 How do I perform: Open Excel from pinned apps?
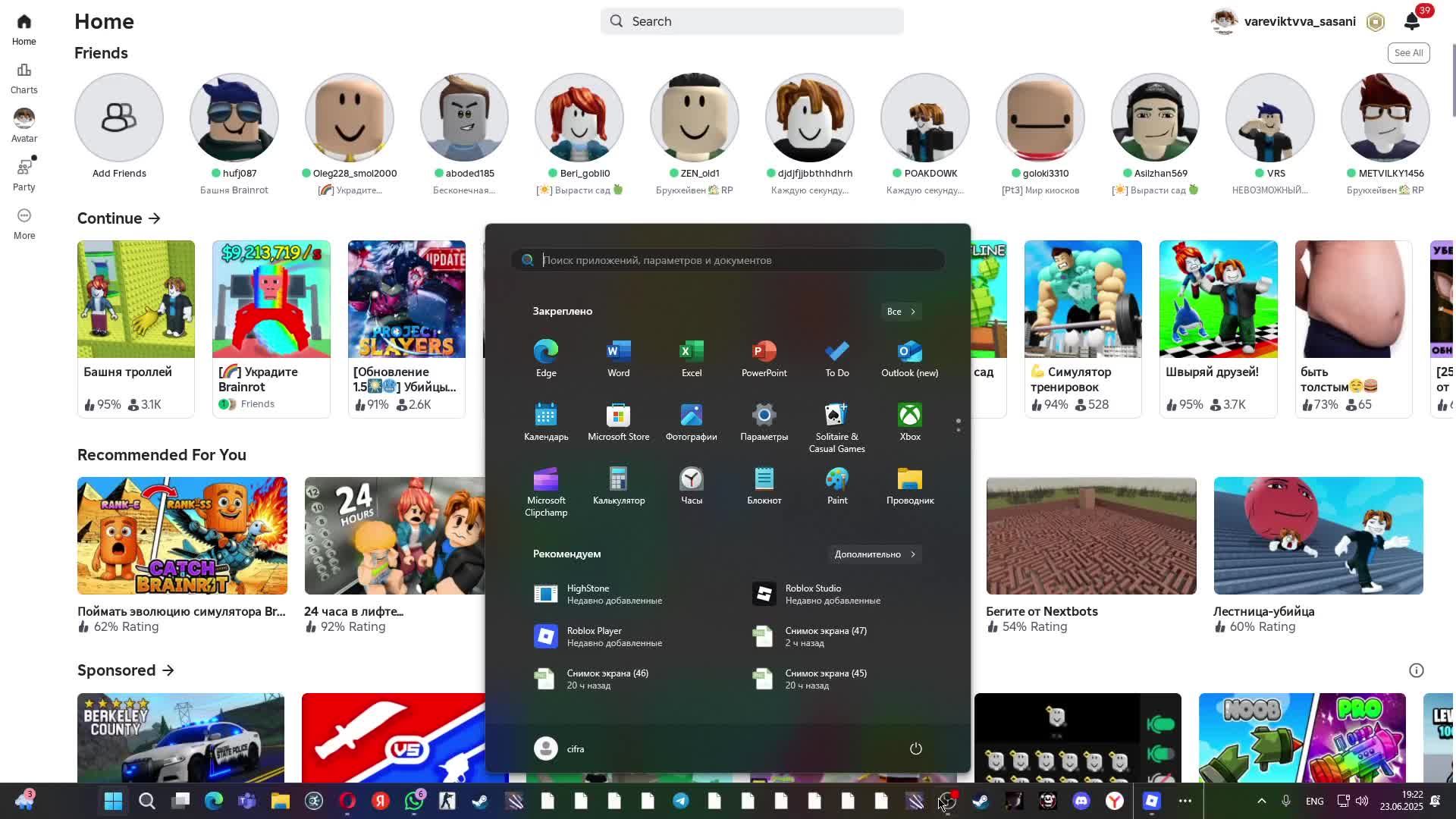[x=692, y=358]
